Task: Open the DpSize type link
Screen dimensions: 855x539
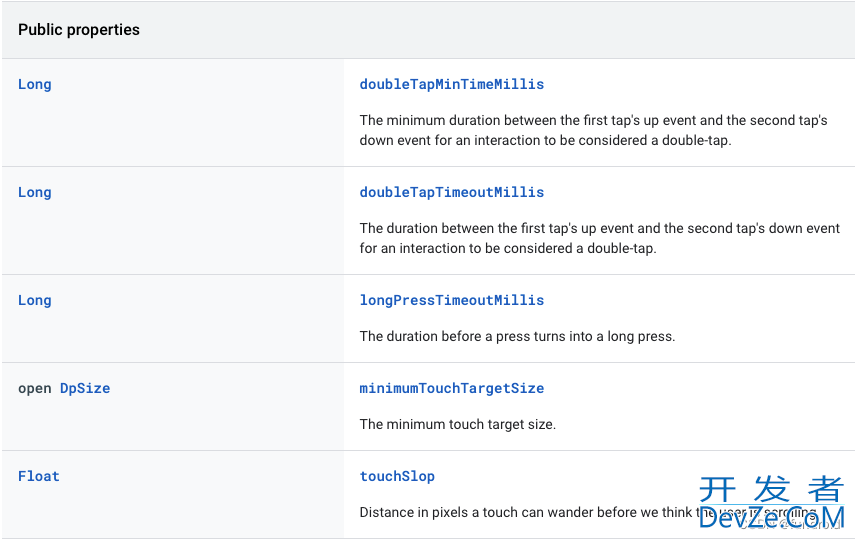Action: point(85,388)
